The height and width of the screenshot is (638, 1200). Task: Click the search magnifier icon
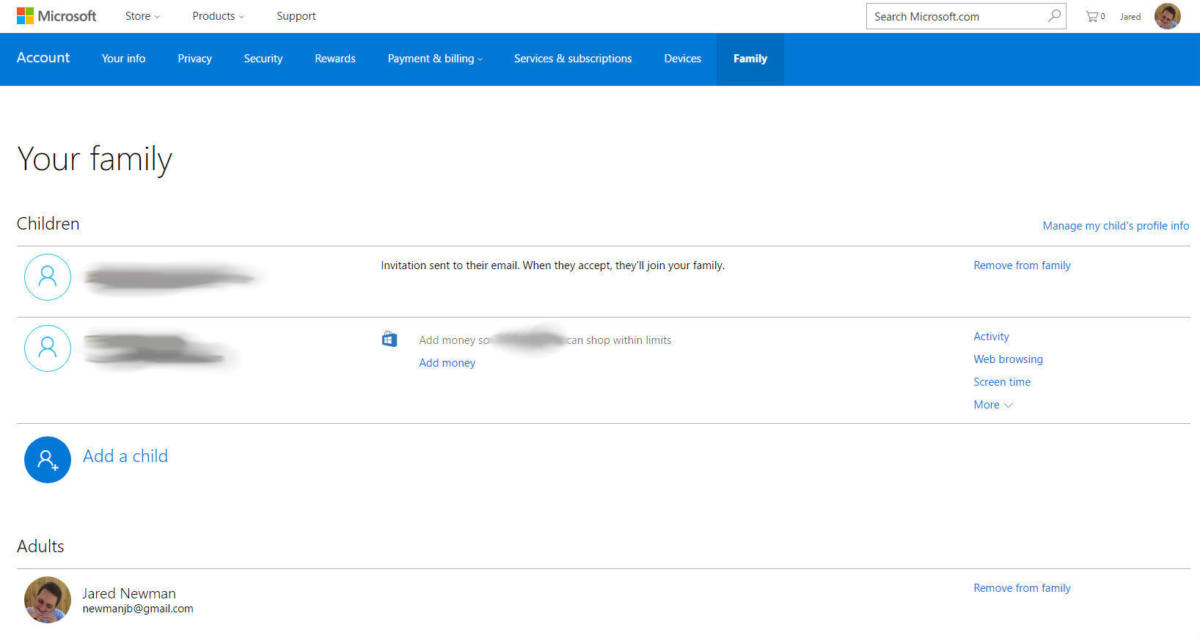click(1054, 16)
